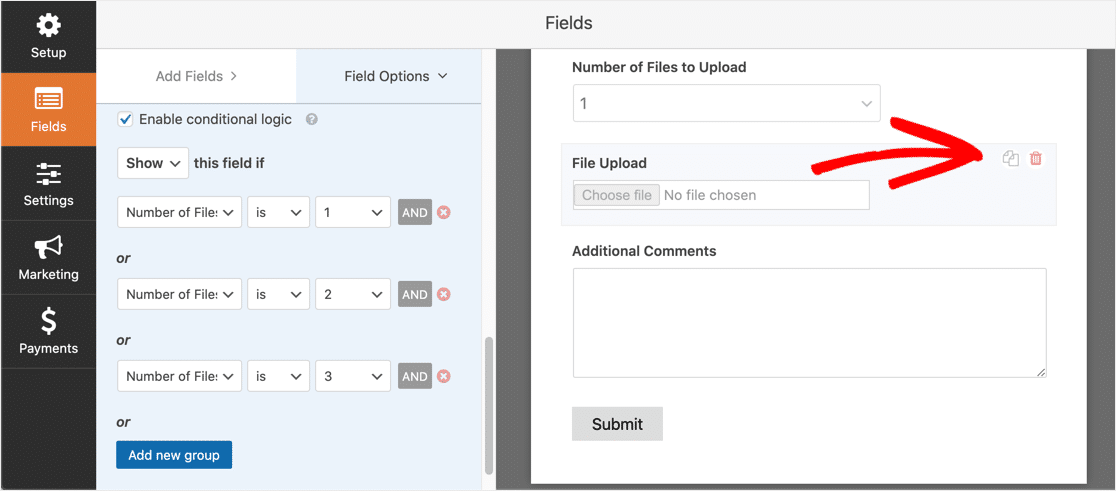Open the Settings sliders panel
Viewport: 1116px width, 491px height.
(x=48, y=184)
